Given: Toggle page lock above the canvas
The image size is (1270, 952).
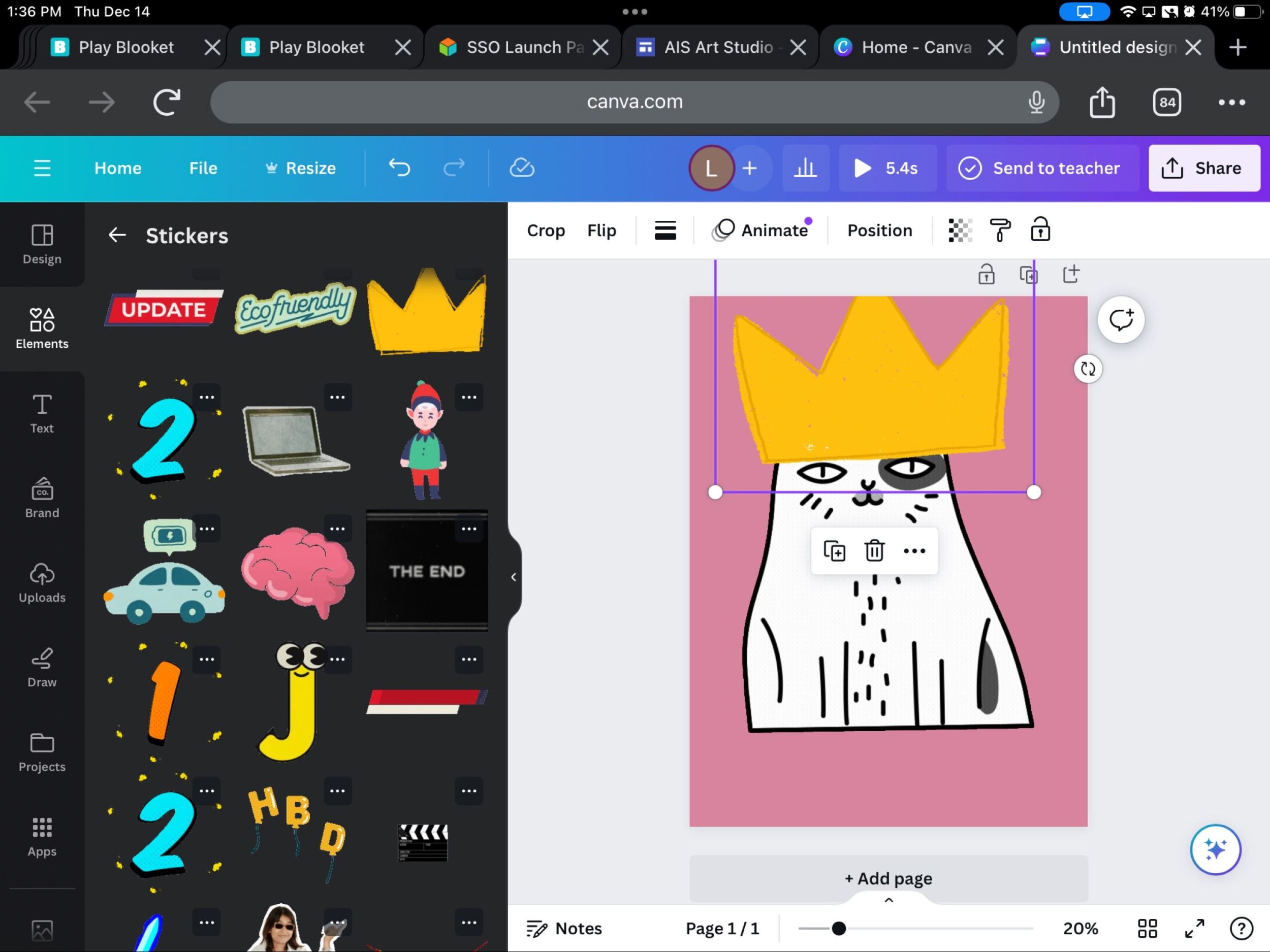Looking at the screenshot, I should point(986,274).
